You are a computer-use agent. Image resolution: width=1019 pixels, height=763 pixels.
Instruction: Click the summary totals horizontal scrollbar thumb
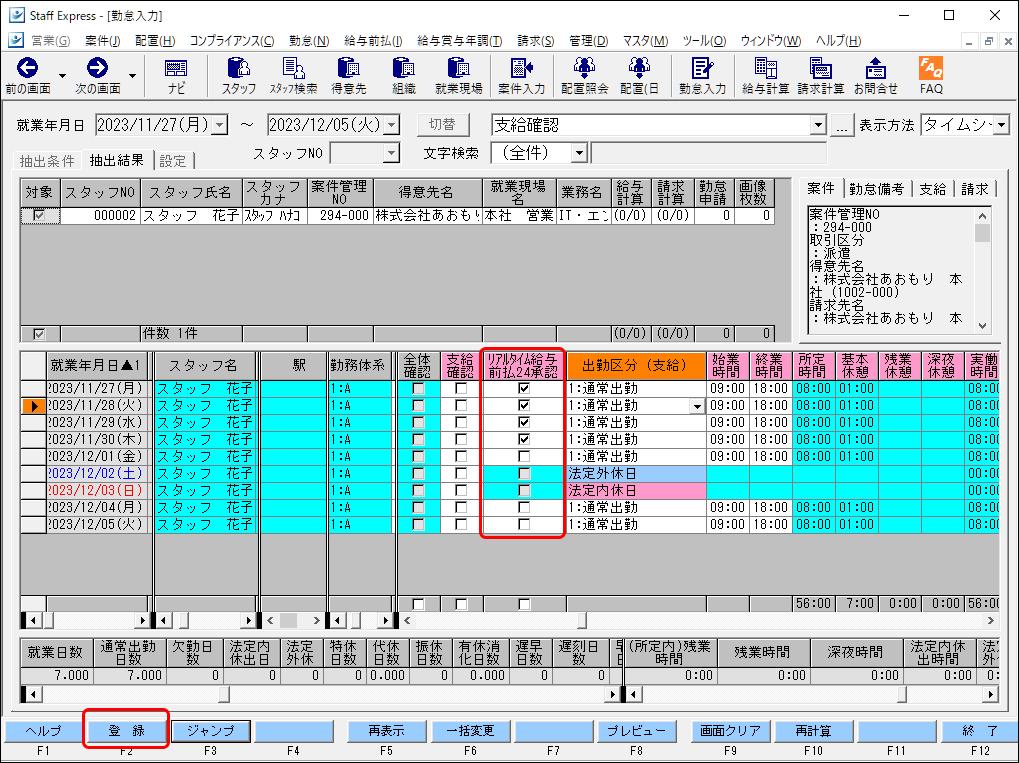[224, 695]
